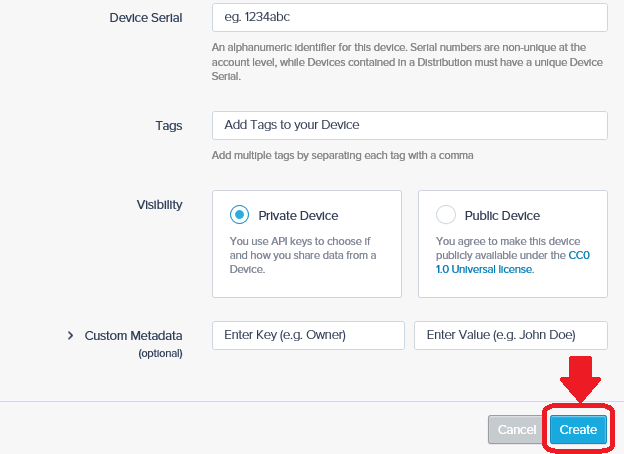Click the Tags label
This screenshot has width=624, height=454.
169,126
